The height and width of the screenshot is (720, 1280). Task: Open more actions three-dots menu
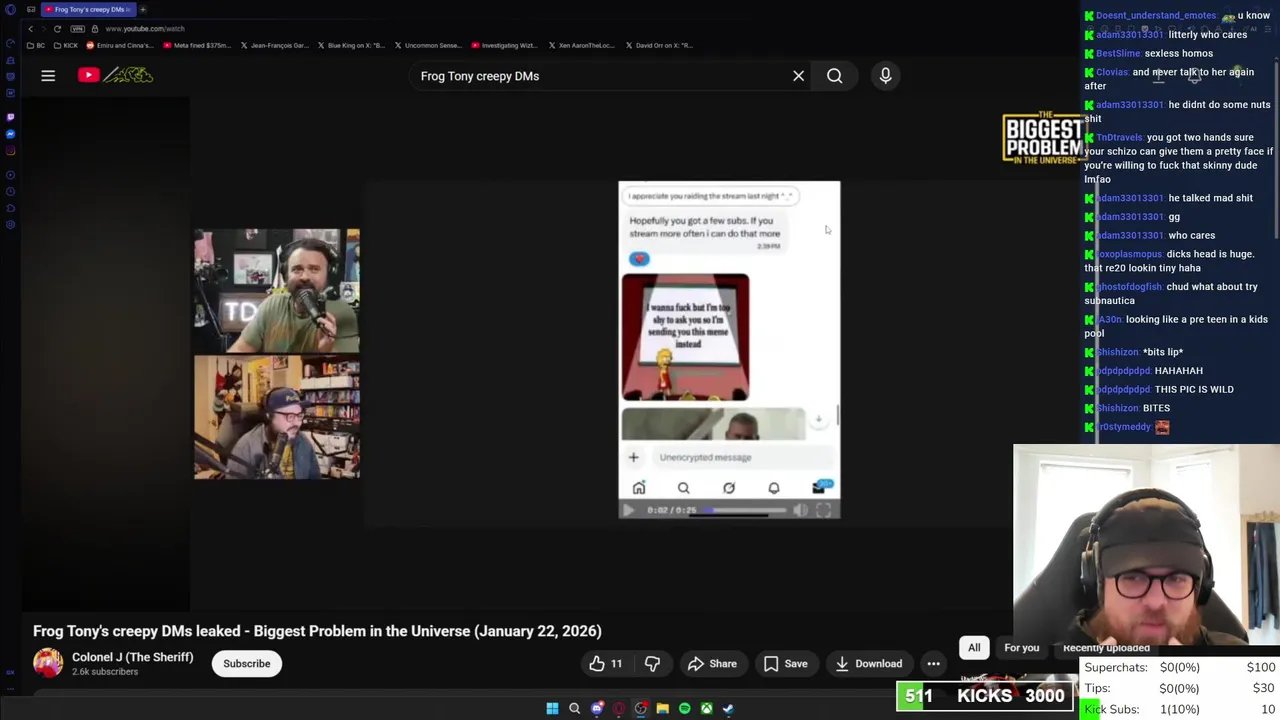933,663
